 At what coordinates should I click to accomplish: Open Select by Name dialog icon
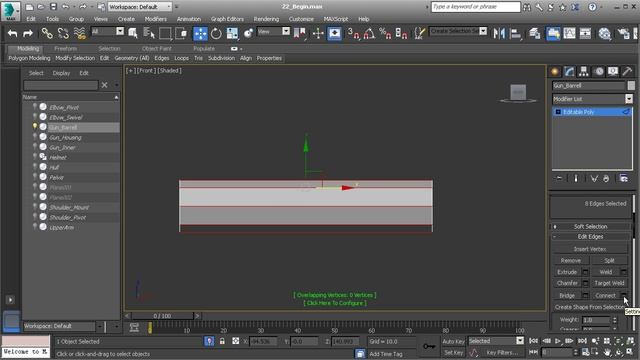pyautogui.click(x=149, y=33)
